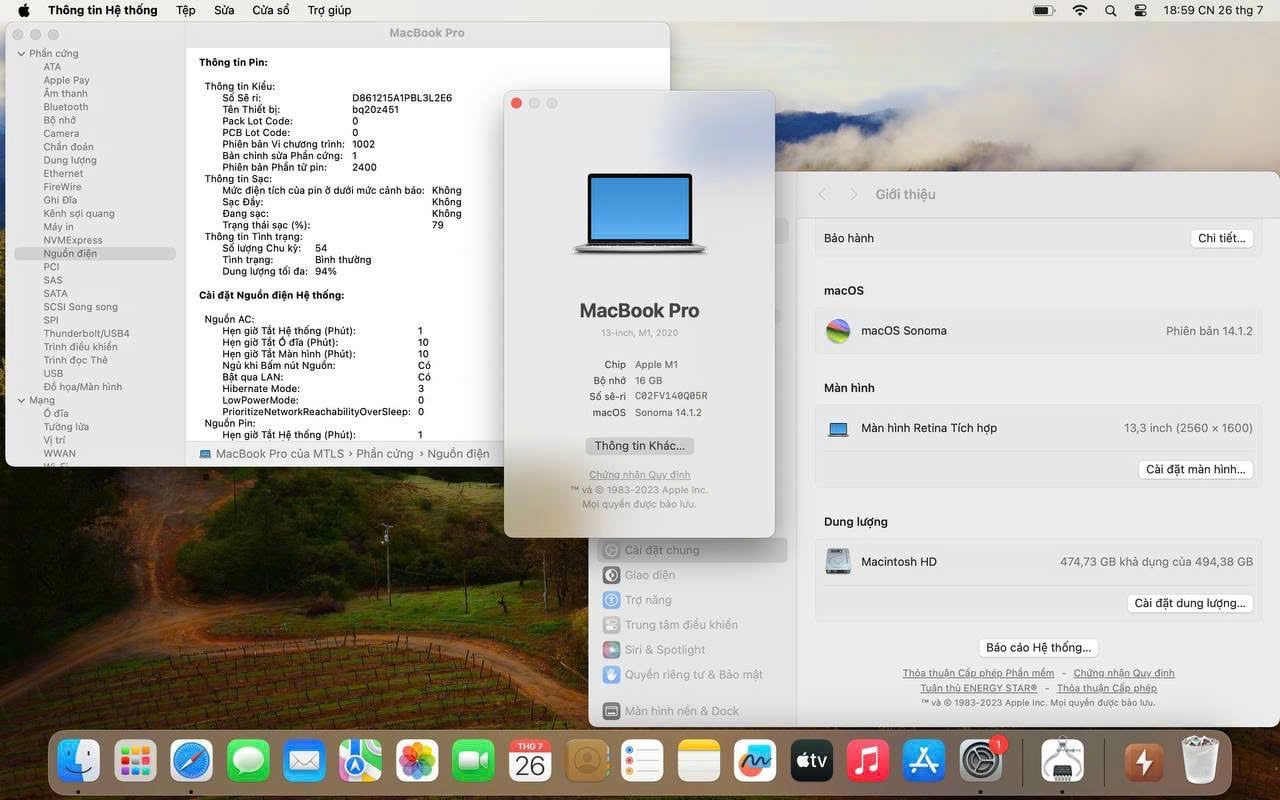Open the Sửa menu
Screen dimensions: 1280x800
click(224, 10)
